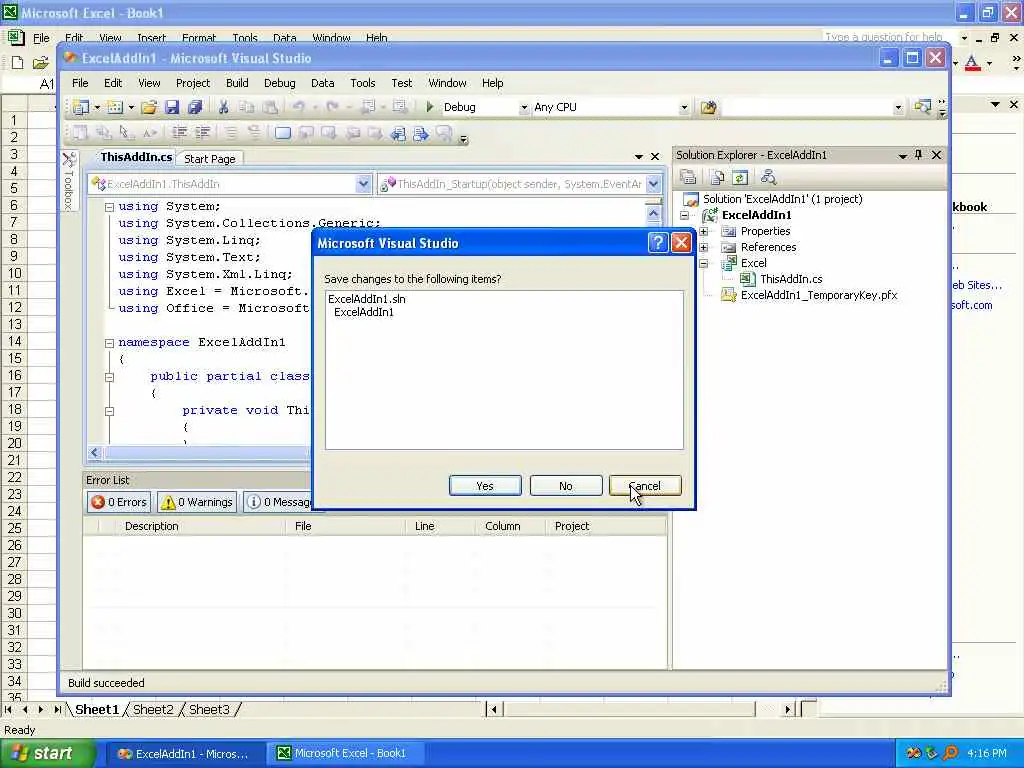Toggle the 0 Messages filter

tap(279, 502)
